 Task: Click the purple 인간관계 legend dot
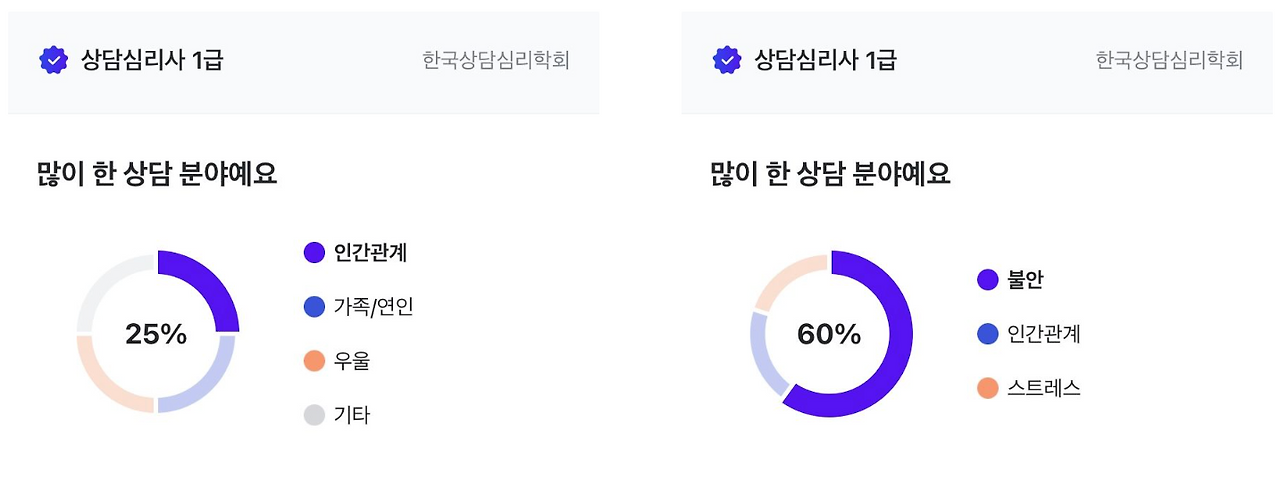(314, 253)
